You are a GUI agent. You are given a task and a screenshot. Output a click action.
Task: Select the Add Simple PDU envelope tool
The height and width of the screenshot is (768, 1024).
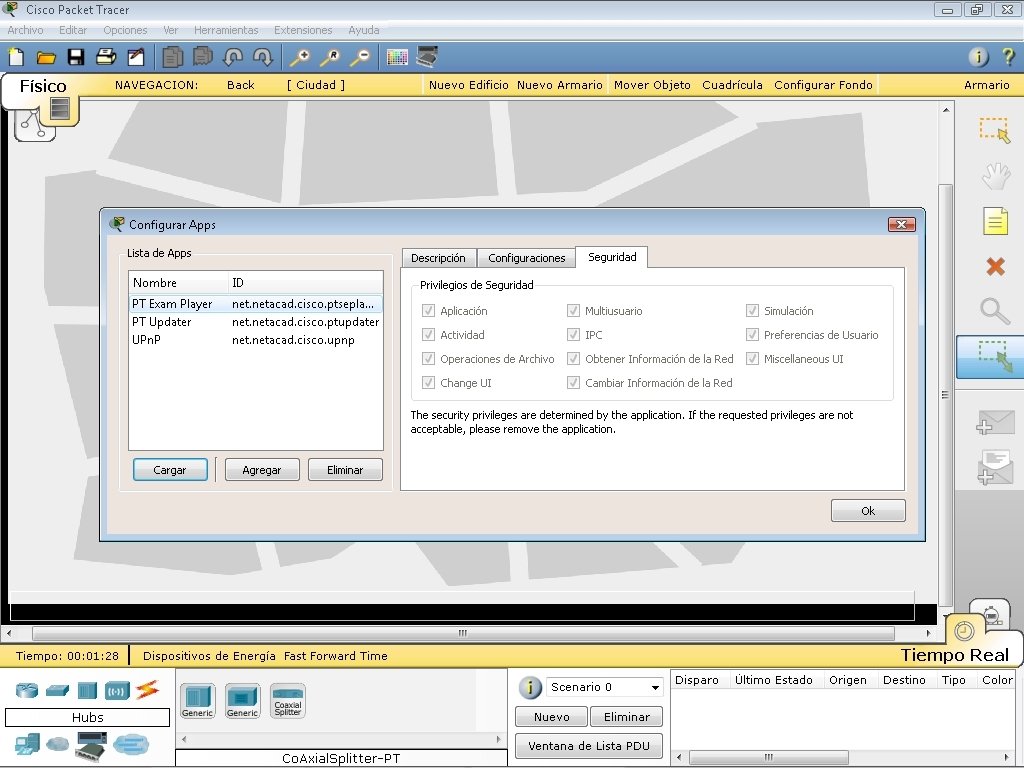[995, 422]
